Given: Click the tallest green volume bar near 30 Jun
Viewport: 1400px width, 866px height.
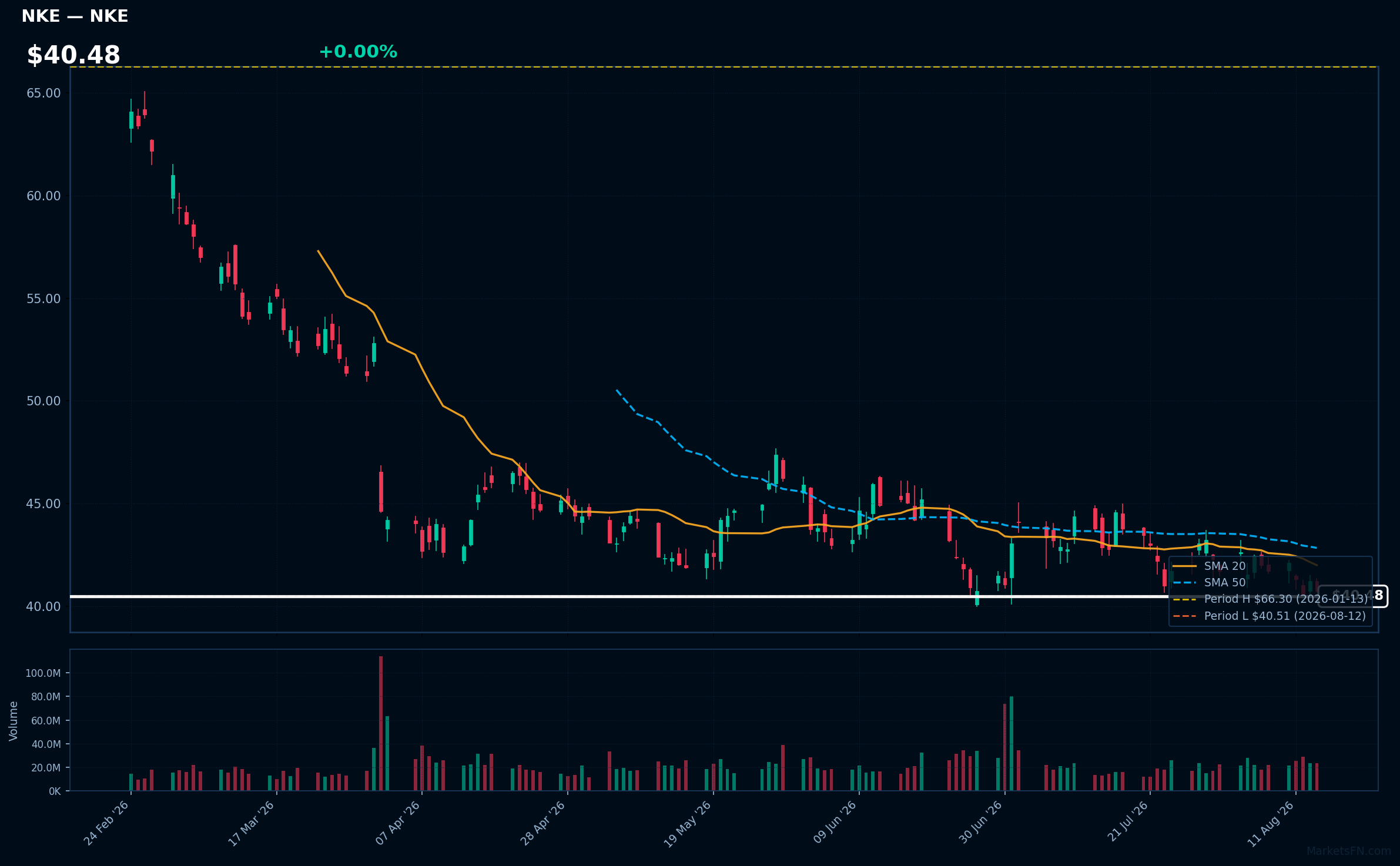Looking at the screenshot, I should [1012, 744].
